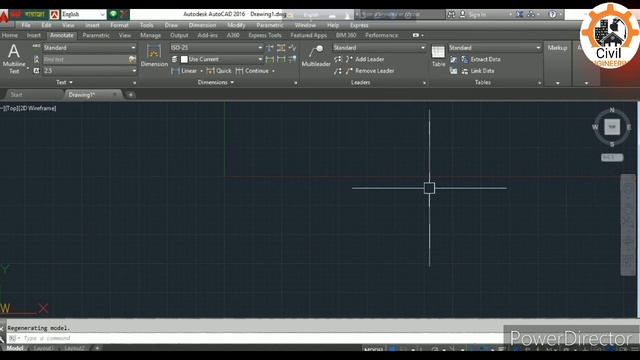Open the ISO-25 dimension style dropdown
The height and width of the screenshot is (360, 640).
coord(216,47)
